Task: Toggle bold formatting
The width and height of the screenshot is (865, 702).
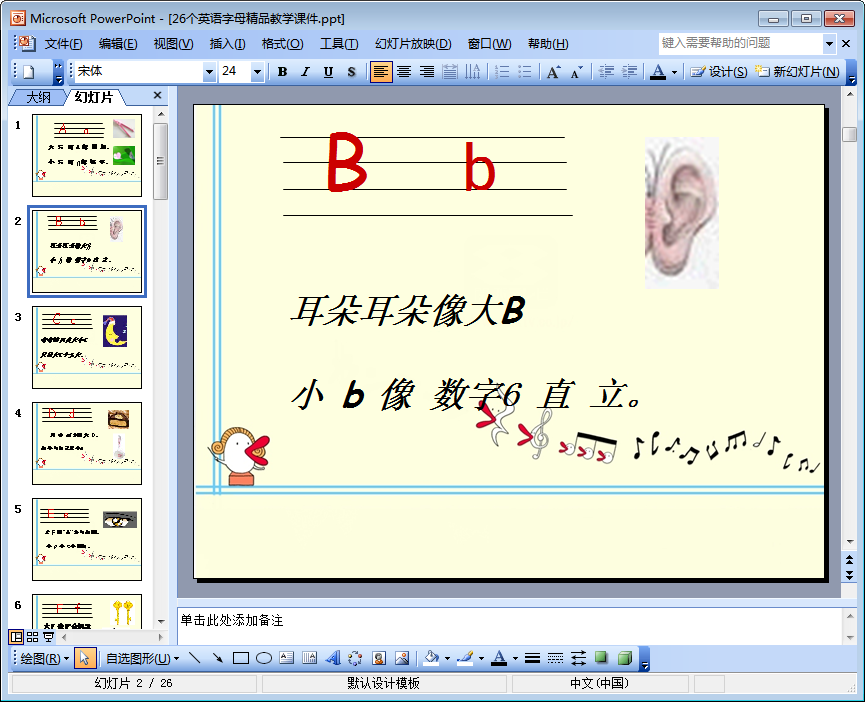Action: [x=282, y=72]
